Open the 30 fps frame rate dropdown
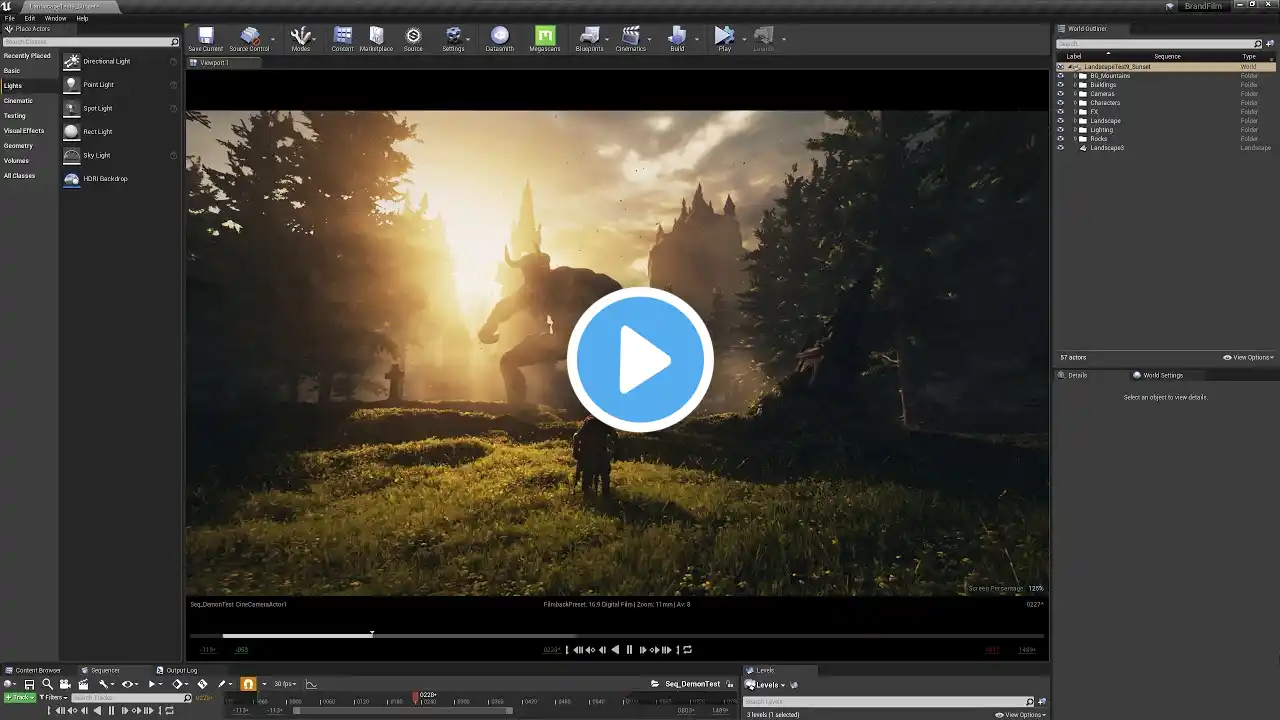This screenshot has width=1280, height=720. (x=285, y=684)
